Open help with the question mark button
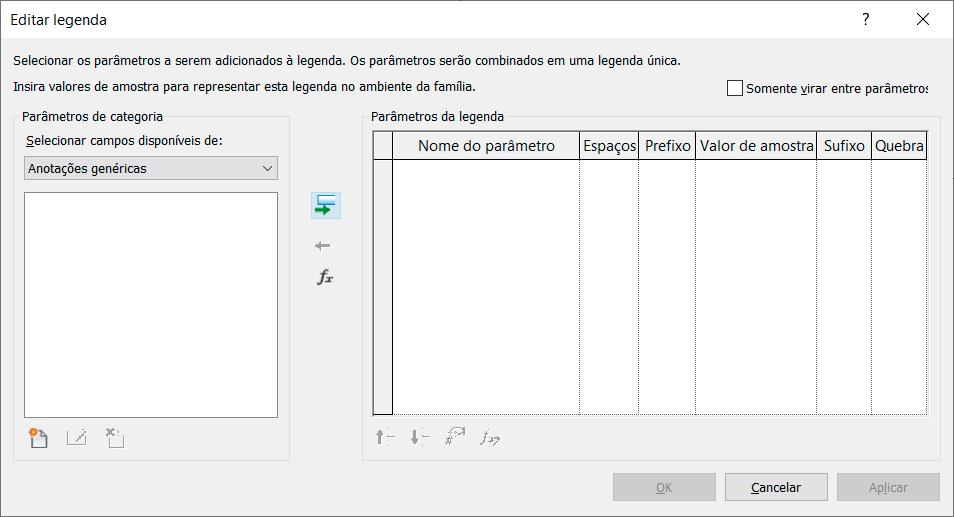Image resolution: width=954 pixels, height=517 pixels. 866,20
